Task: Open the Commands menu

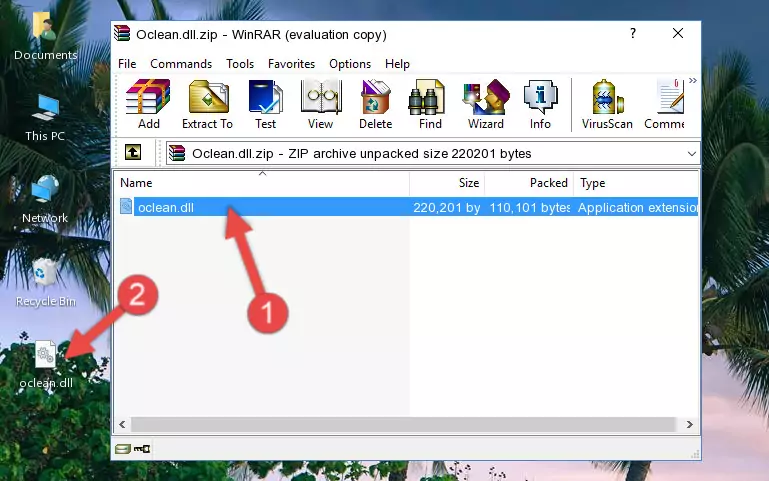Action: tap(181, 64)
